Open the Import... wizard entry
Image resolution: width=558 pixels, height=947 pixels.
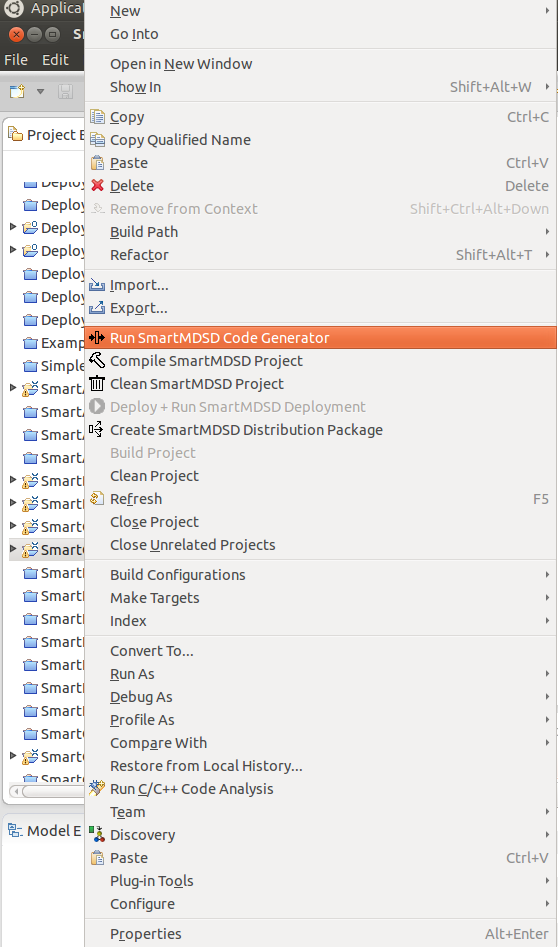pyautogui.click(x=320, y=285)
